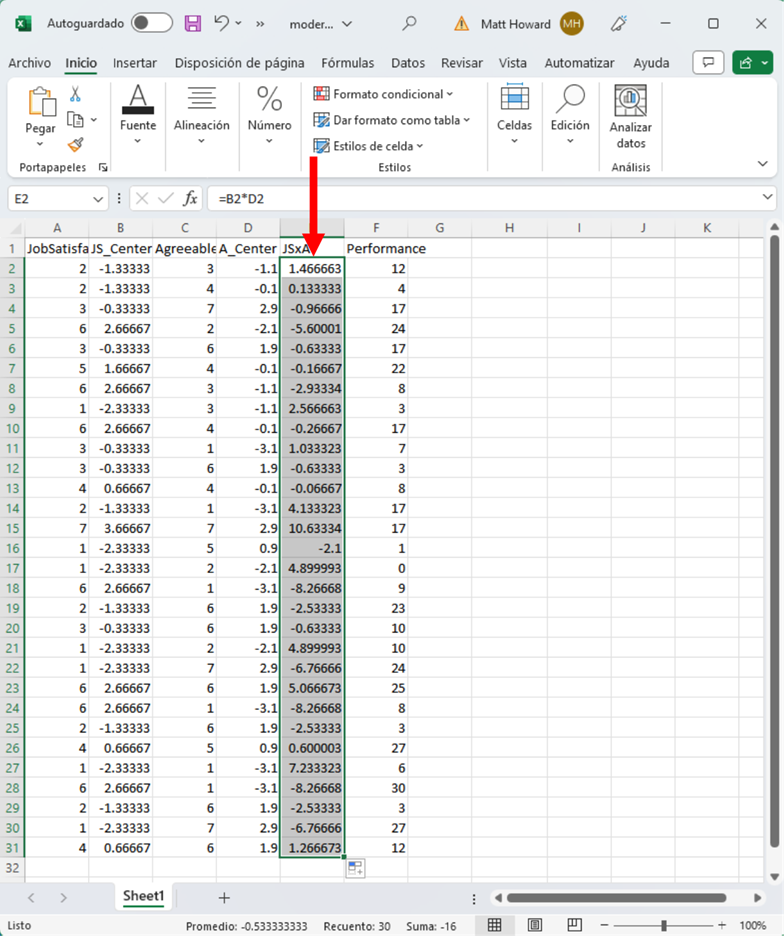Click the Format Painter brush icon
The width and height of the screenshot is (784, 936).
click(75, 144)
